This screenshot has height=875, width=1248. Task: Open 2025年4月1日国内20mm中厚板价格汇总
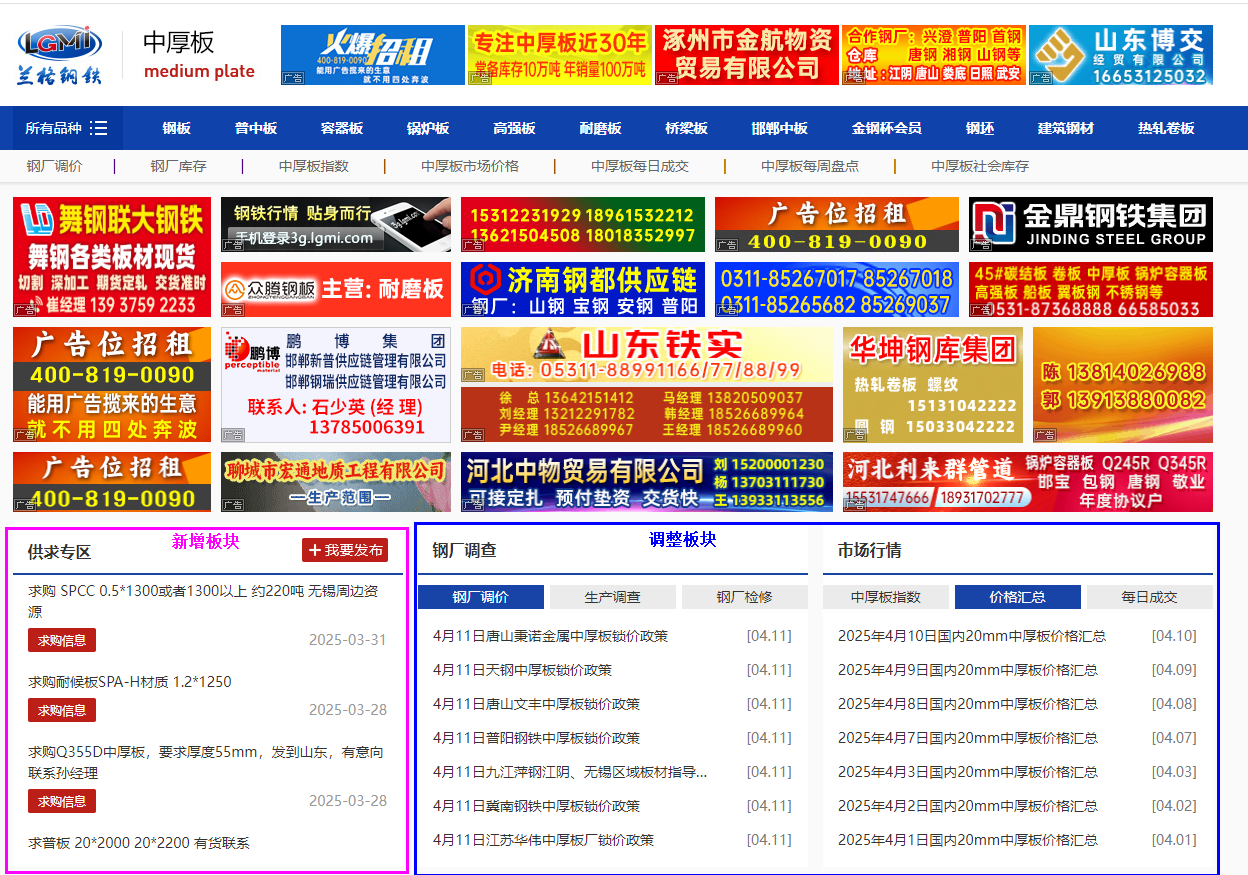[968, 840]
